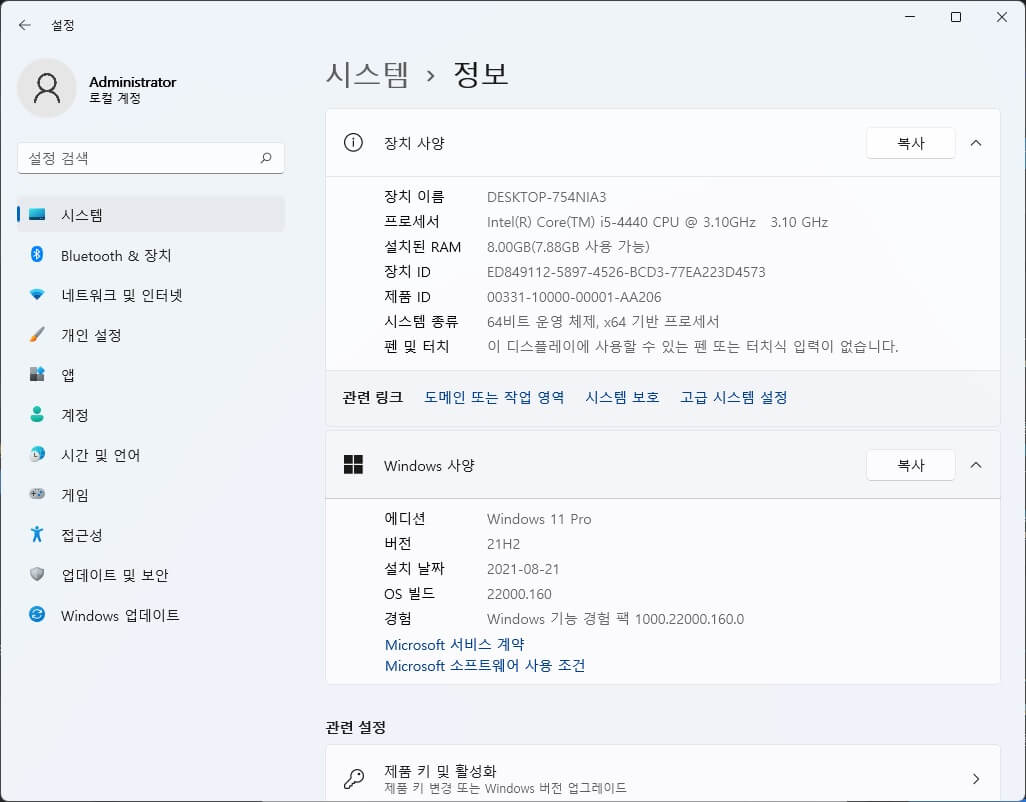Image resolution: width=1026 pixels, height=802 pixels.
Task: Open 도메인 또는 작업 영역 link
Action: pos(494,397)
